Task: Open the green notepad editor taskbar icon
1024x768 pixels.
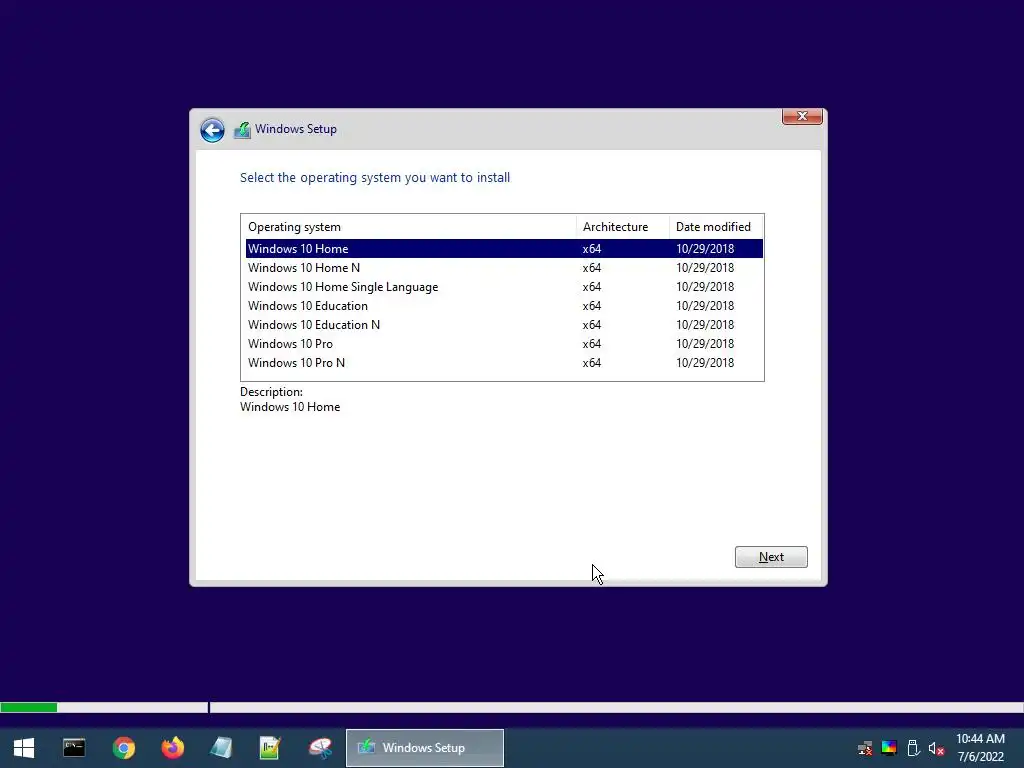Action: 270,748
